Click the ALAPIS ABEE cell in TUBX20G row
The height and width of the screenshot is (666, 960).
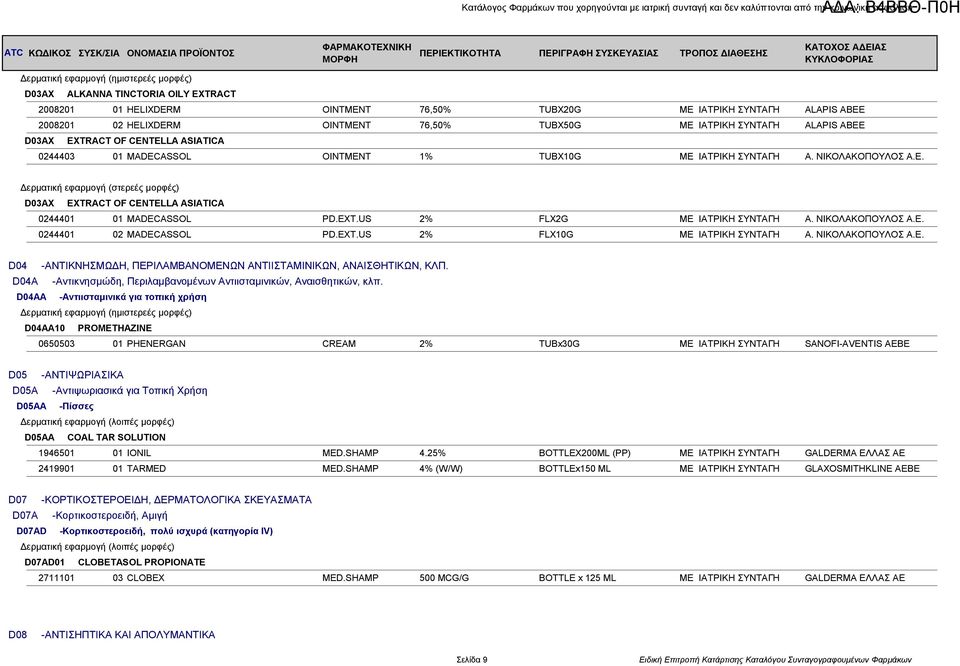[834, 110]
